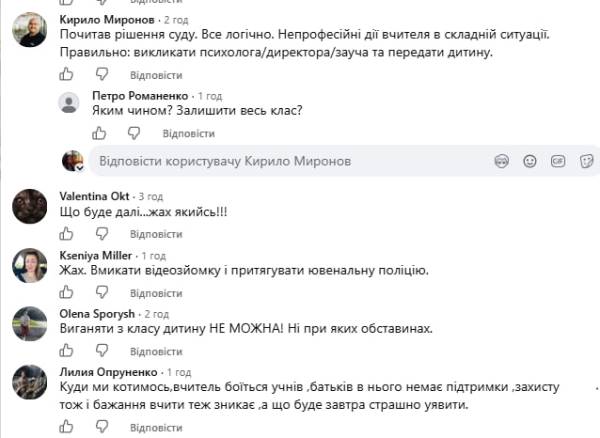Dislike Кирило Миронов's comment with thumbs down
The width and height of the screenshot is (600, 438).
tap(102, 74)
